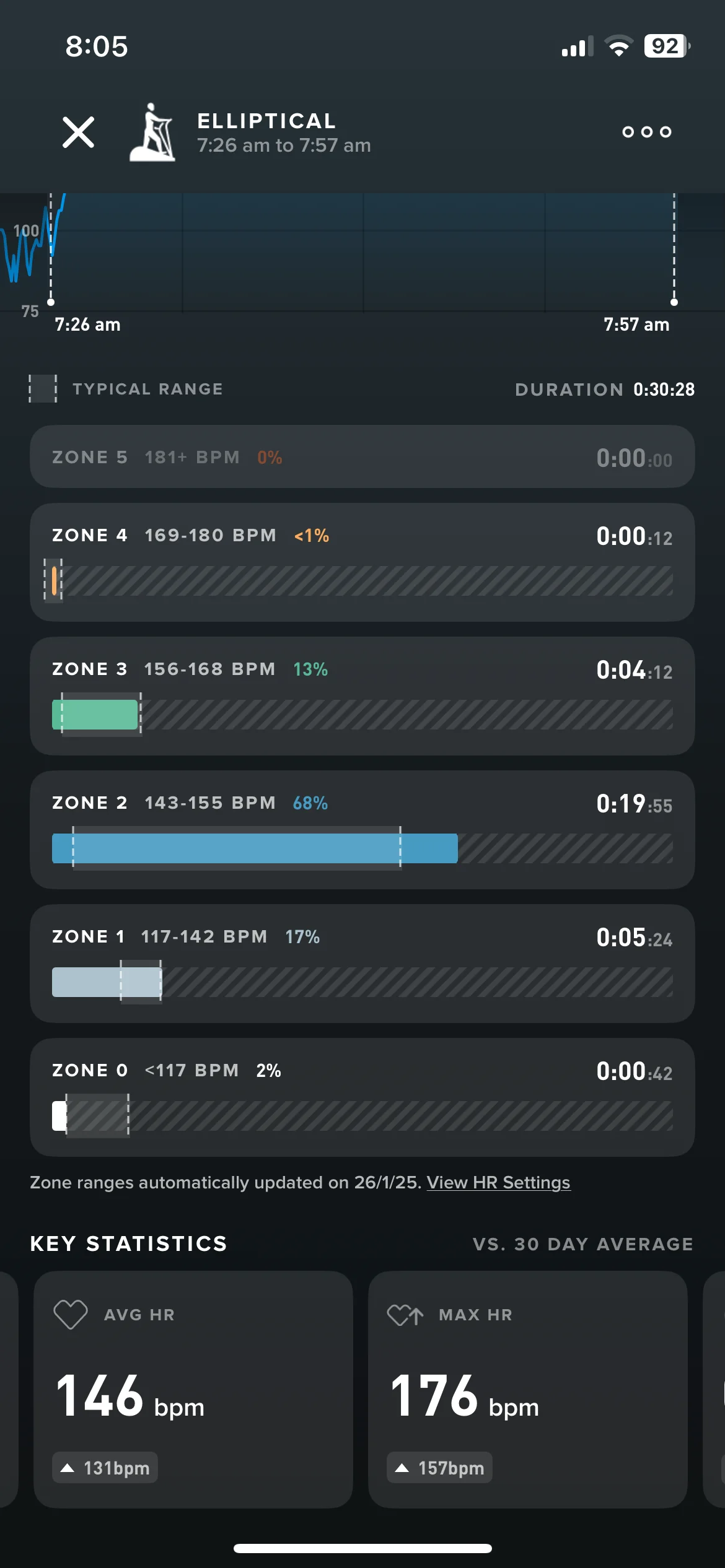
Task: Tap the 7:26 am start marker on chart
Action: coord(51,302)
